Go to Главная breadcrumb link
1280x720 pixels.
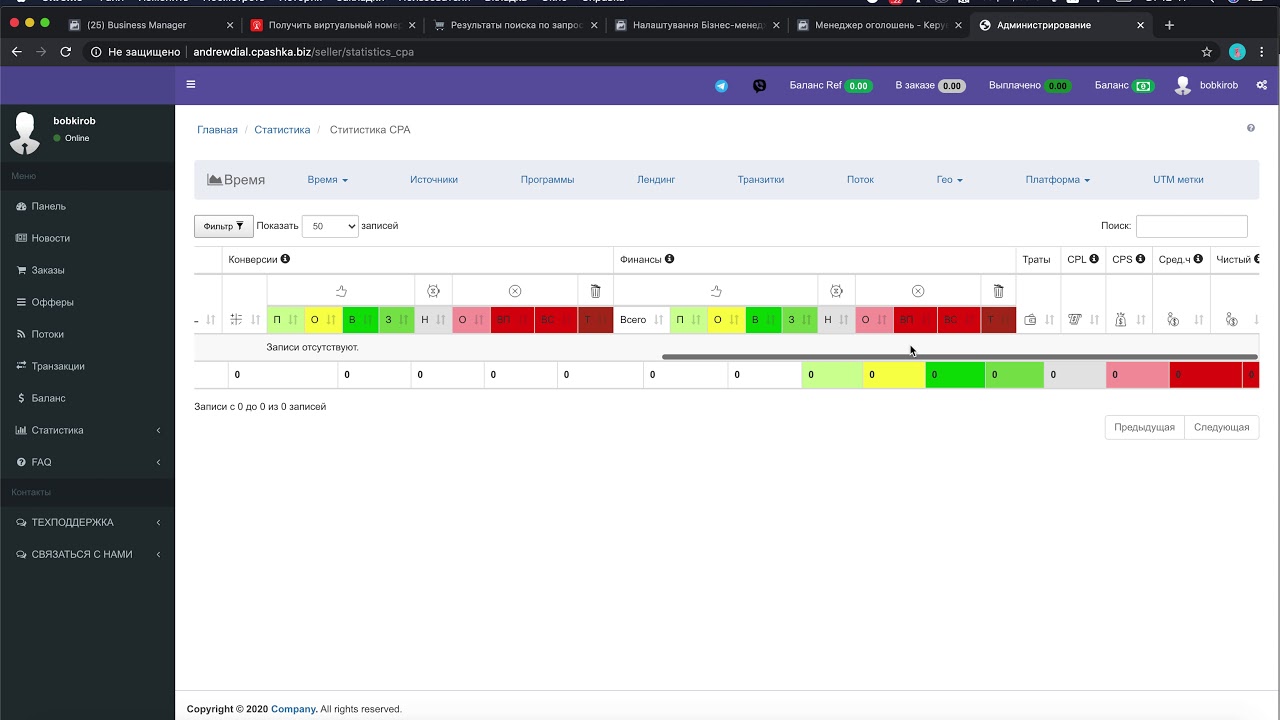coord(217,130)
